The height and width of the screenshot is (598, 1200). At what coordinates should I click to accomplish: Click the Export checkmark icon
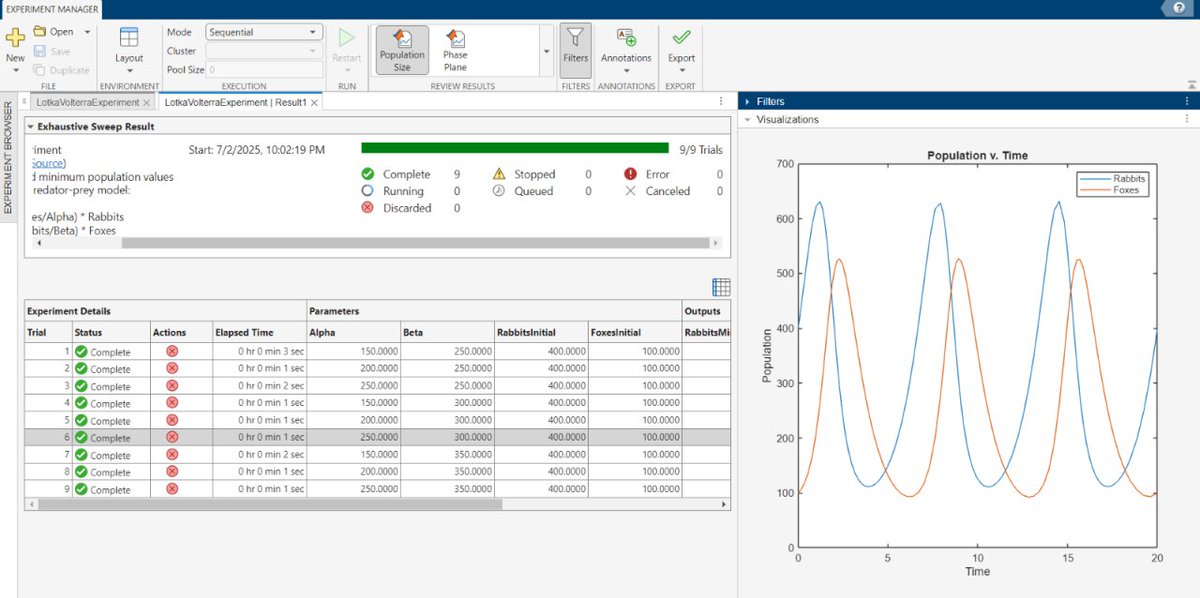[x=682, y=38]
